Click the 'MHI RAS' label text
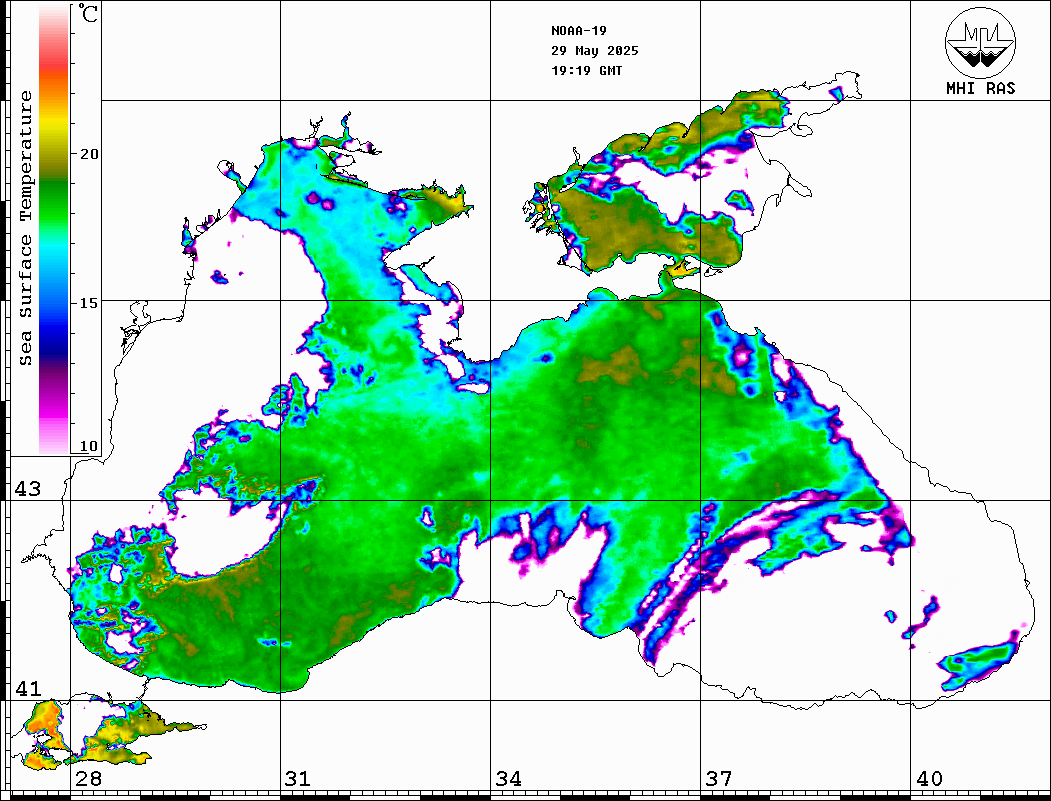 980,88
